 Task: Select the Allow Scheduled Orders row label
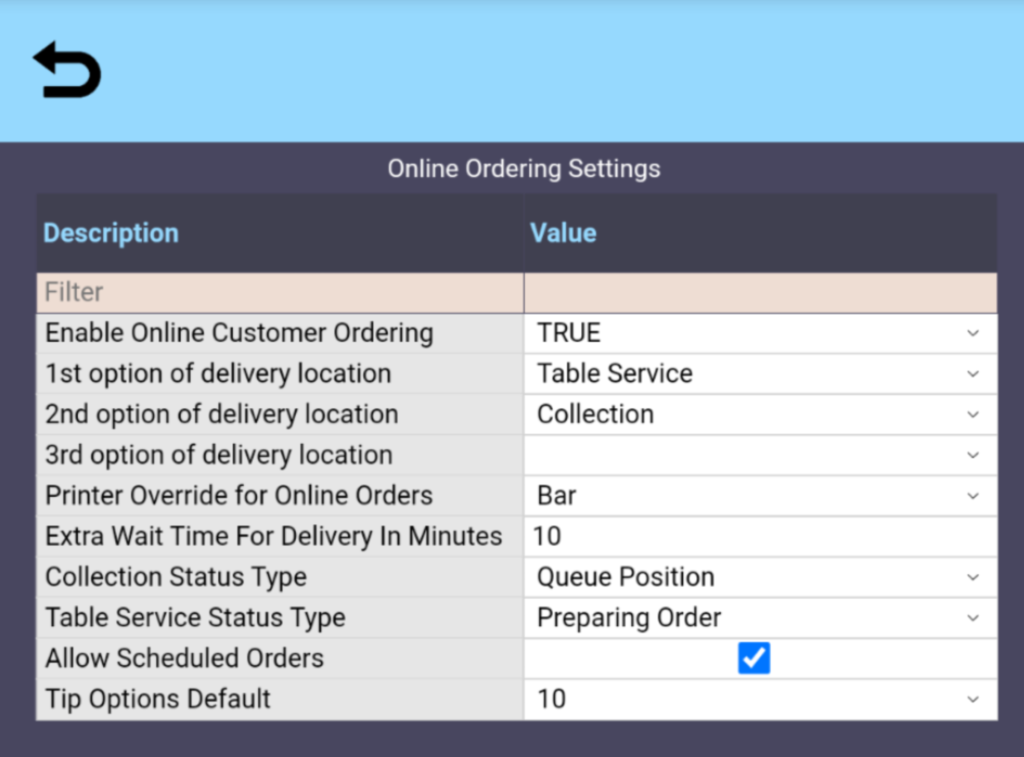click(185, 658)
